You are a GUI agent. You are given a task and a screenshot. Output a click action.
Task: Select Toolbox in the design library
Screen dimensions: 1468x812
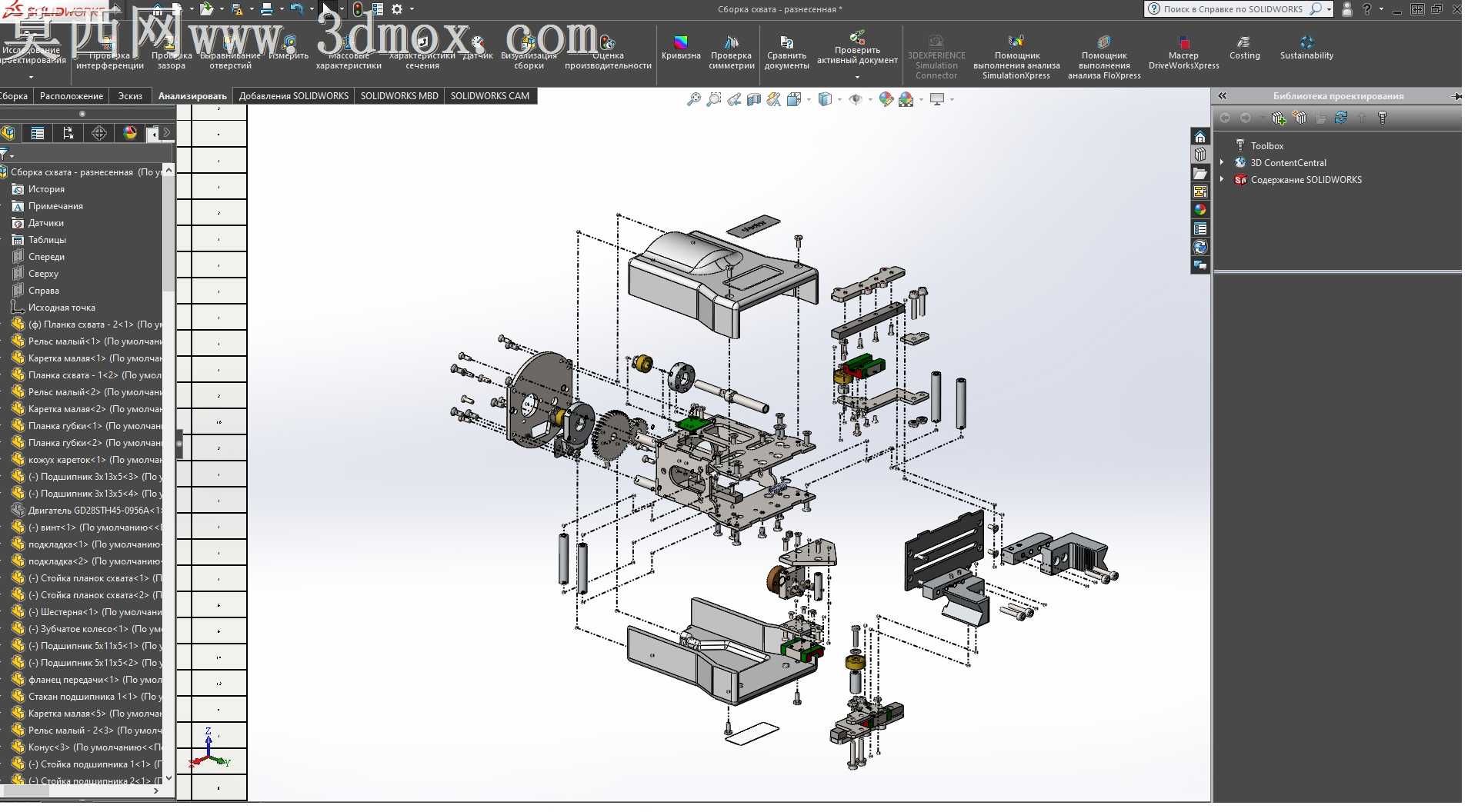(1266, 145)
